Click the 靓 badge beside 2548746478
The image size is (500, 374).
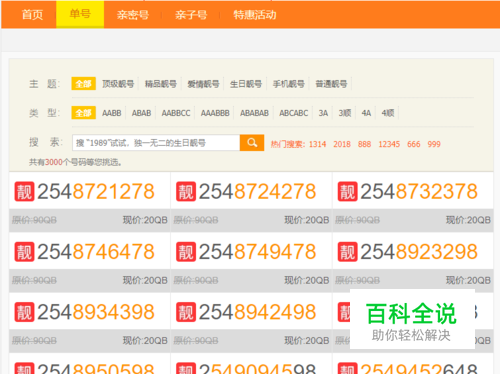pyautogui.click(x=24, y=252)
